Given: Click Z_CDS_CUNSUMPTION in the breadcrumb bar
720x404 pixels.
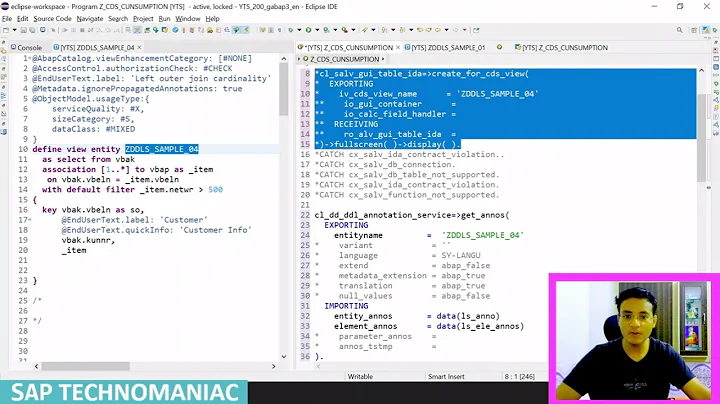Looking at the screenshot, I should pos(344,59).
